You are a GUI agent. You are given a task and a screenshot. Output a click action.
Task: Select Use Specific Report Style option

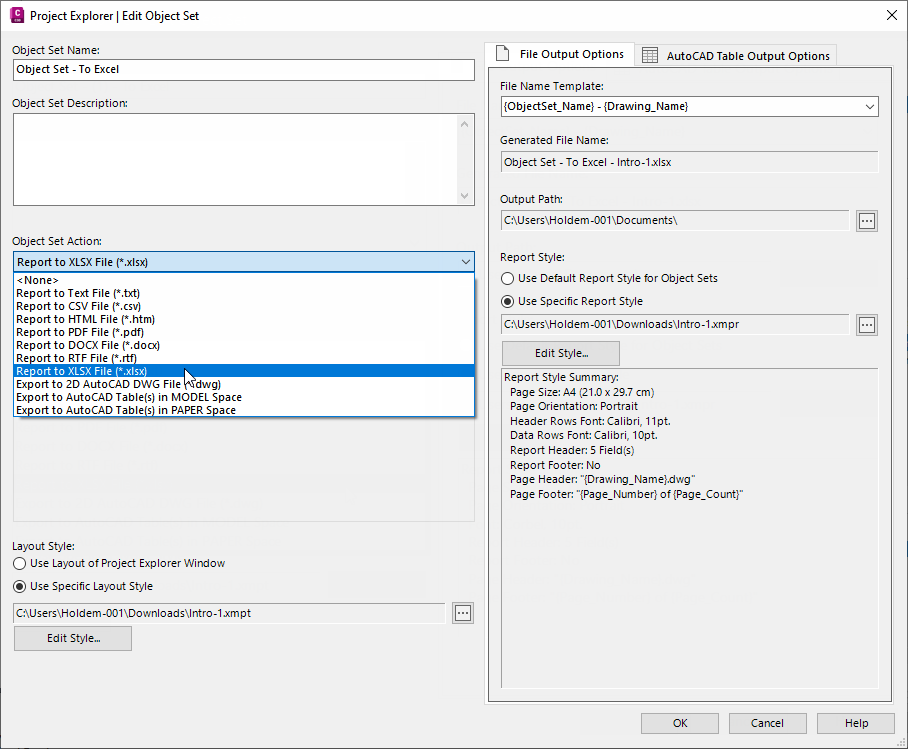click(508, 301)
